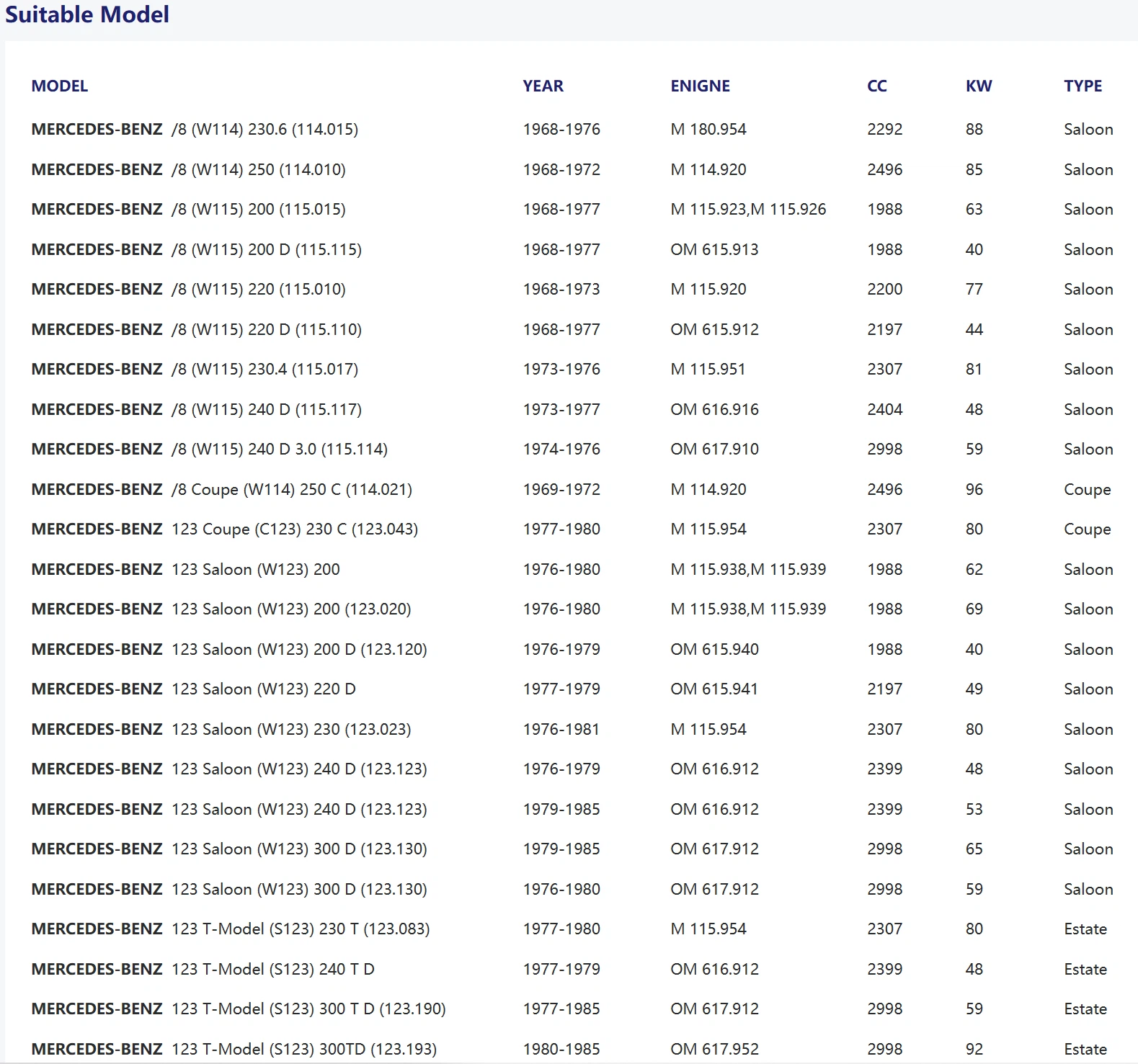Click year range '1974-1976'
Viewport: 1138px width, 1064px height.
click(561, 449)
